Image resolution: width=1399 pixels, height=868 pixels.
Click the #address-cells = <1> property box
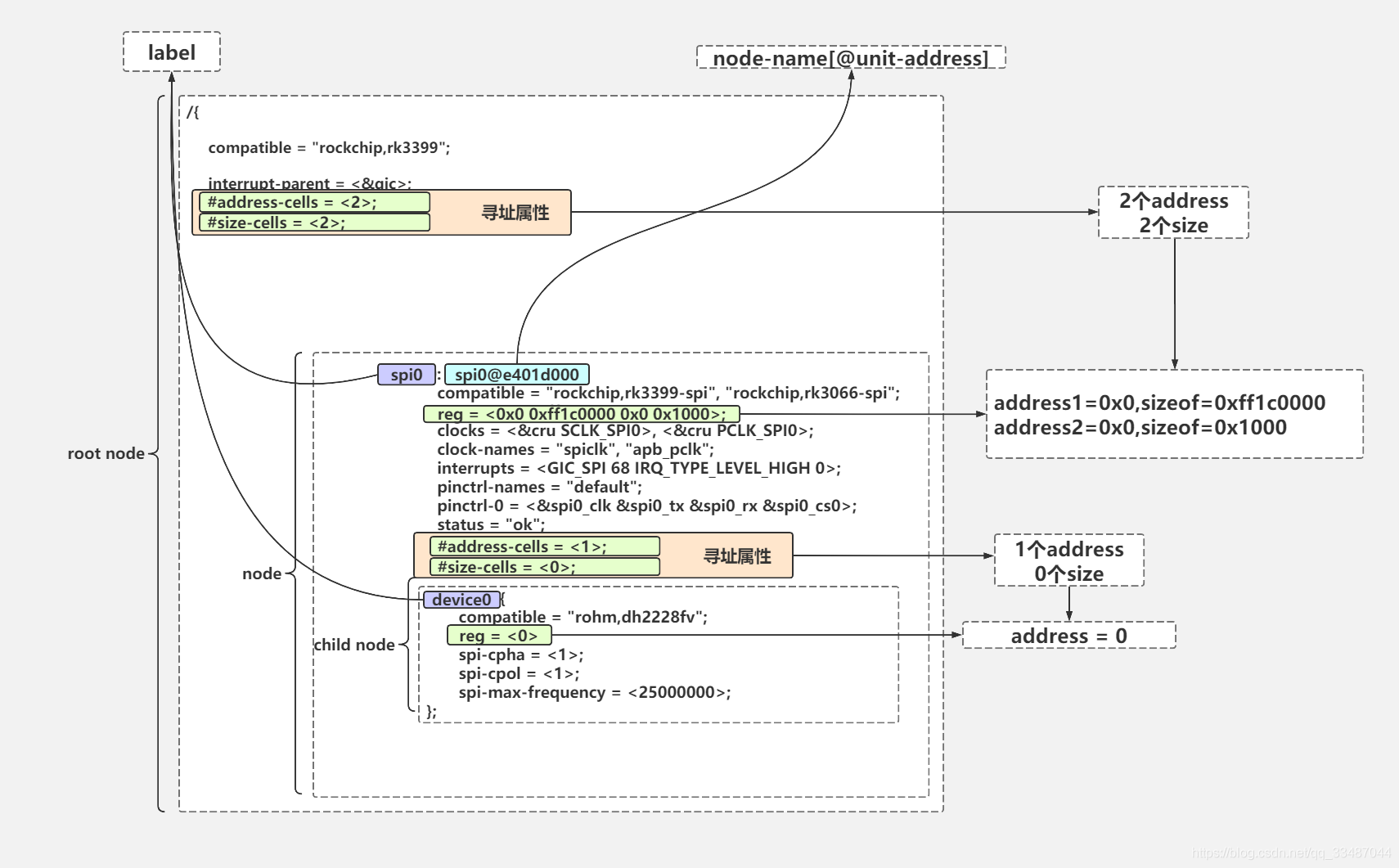point(545,546)
